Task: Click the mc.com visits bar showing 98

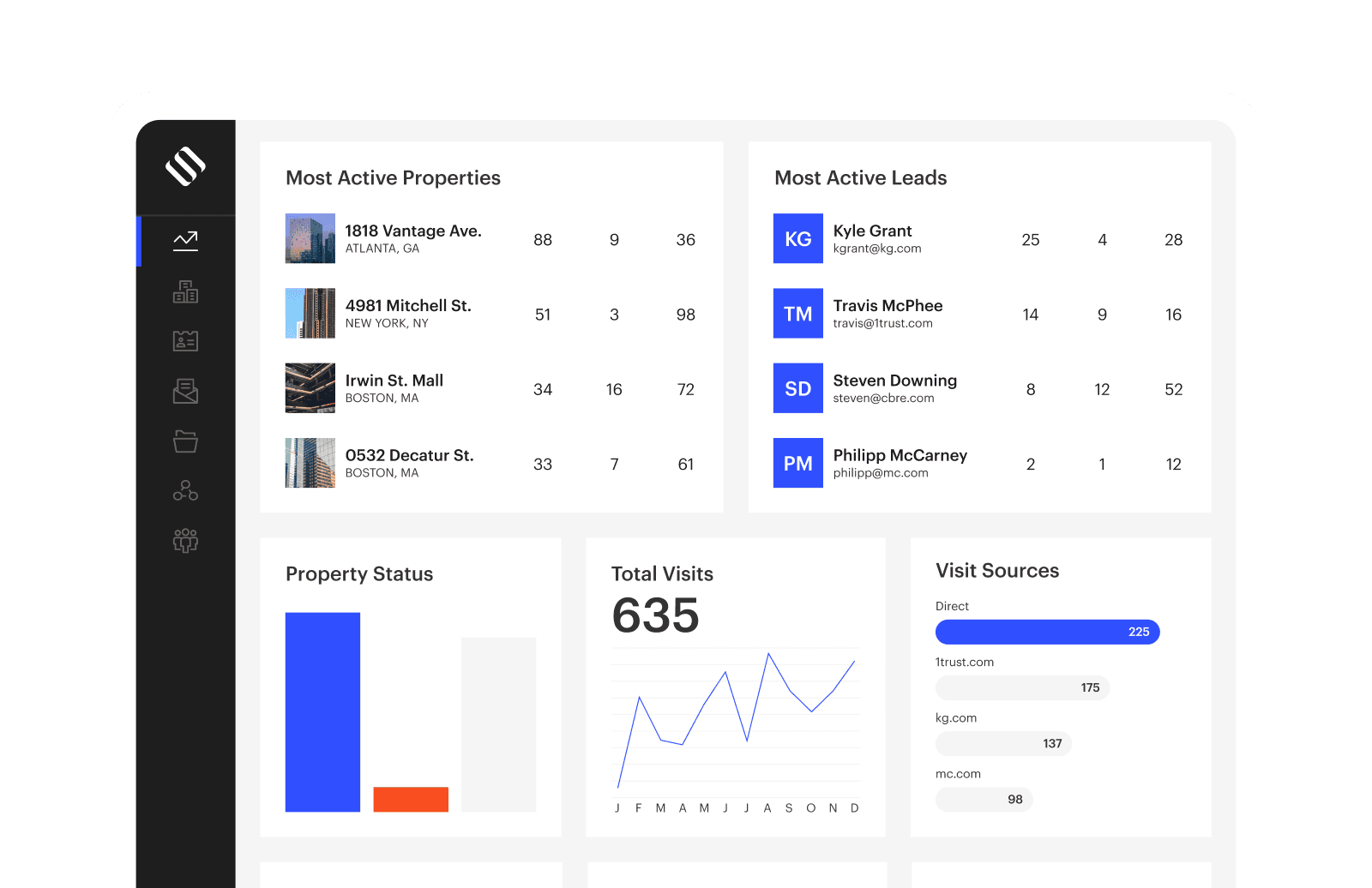Action: pos(984,799)
